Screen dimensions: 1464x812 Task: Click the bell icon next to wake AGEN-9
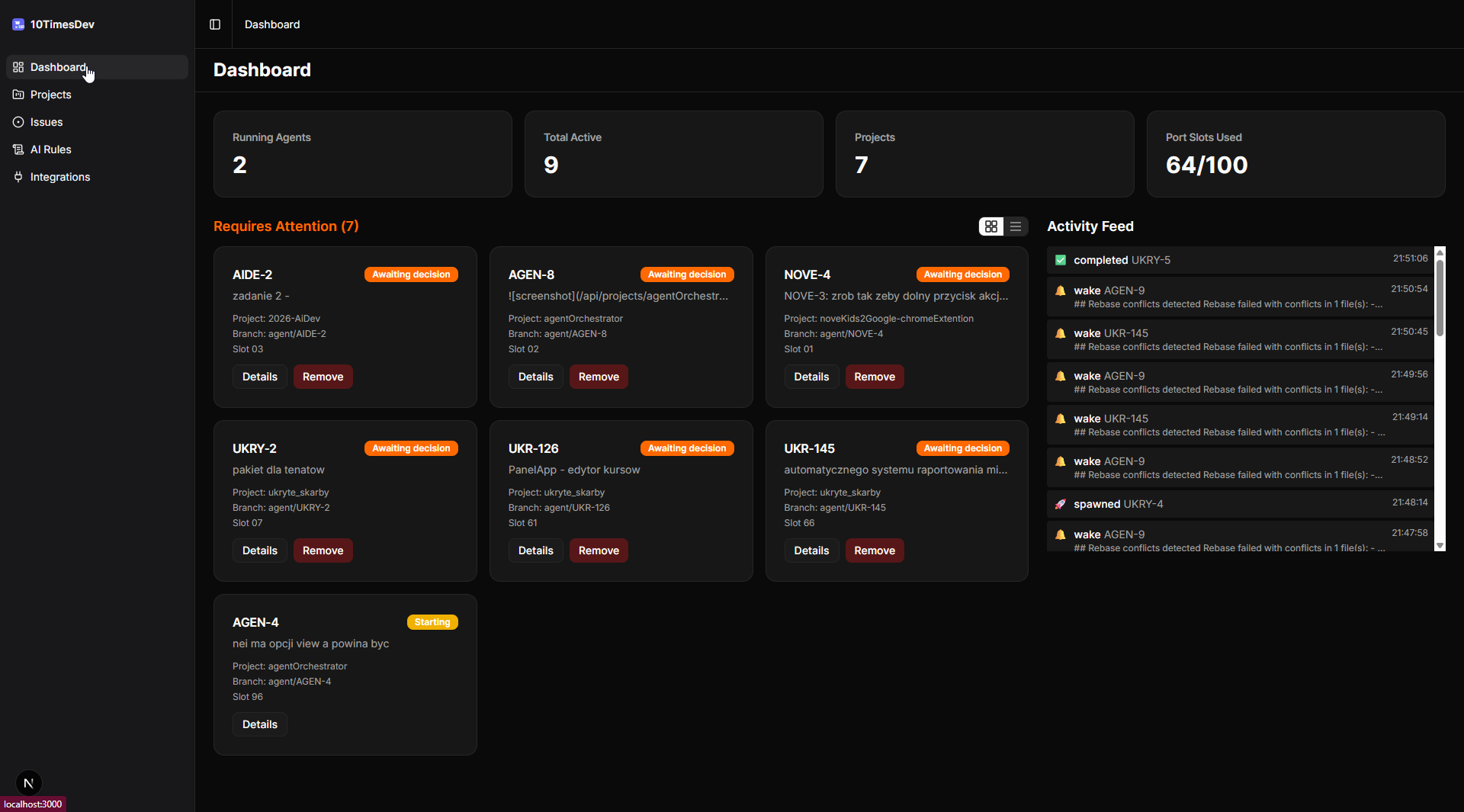click(x=1061, y=290)
